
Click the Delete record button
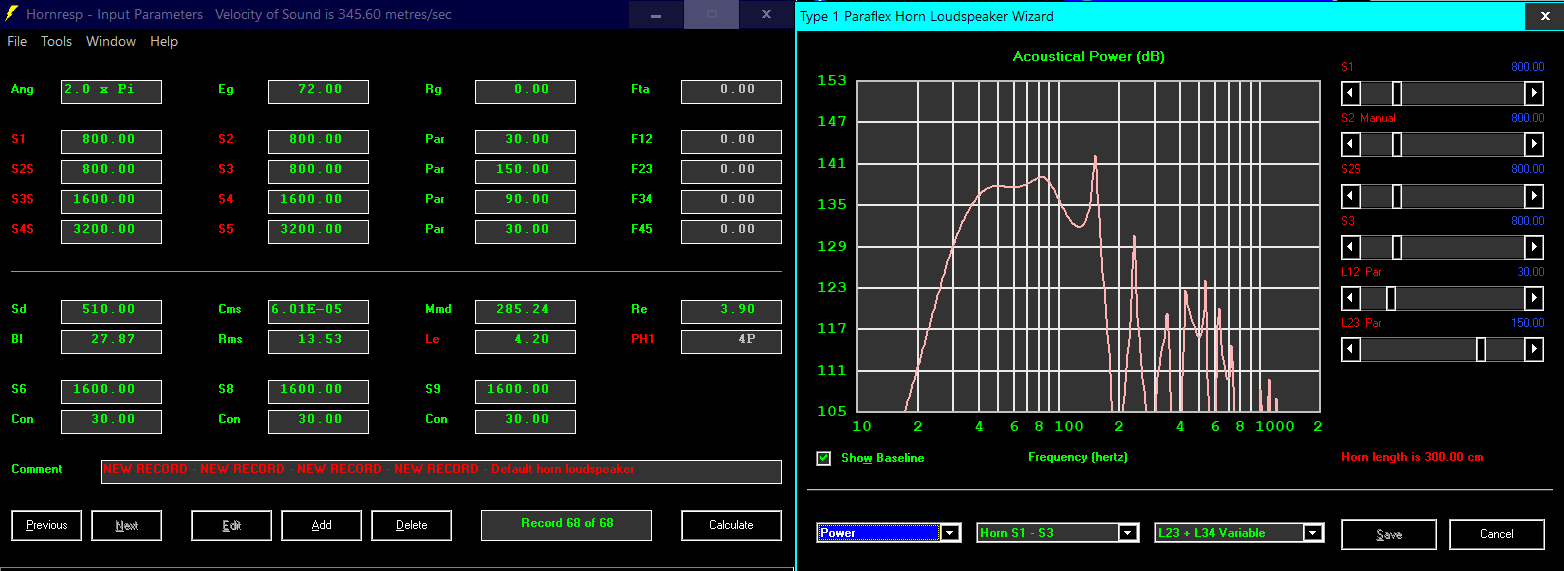[x=411, y=525]
